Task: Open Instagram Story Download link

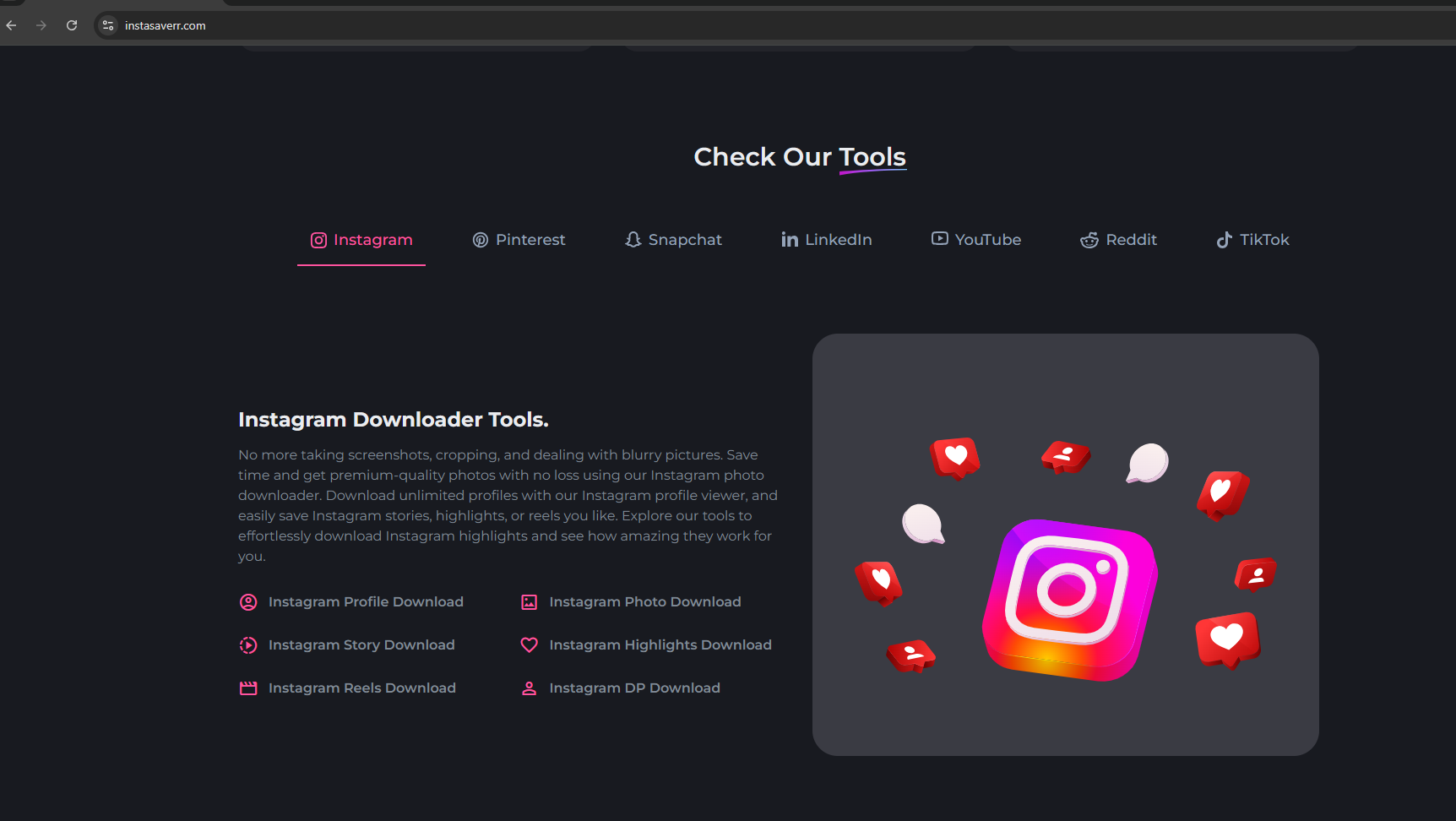Action: pyautogui.click(x=361, y=645)
